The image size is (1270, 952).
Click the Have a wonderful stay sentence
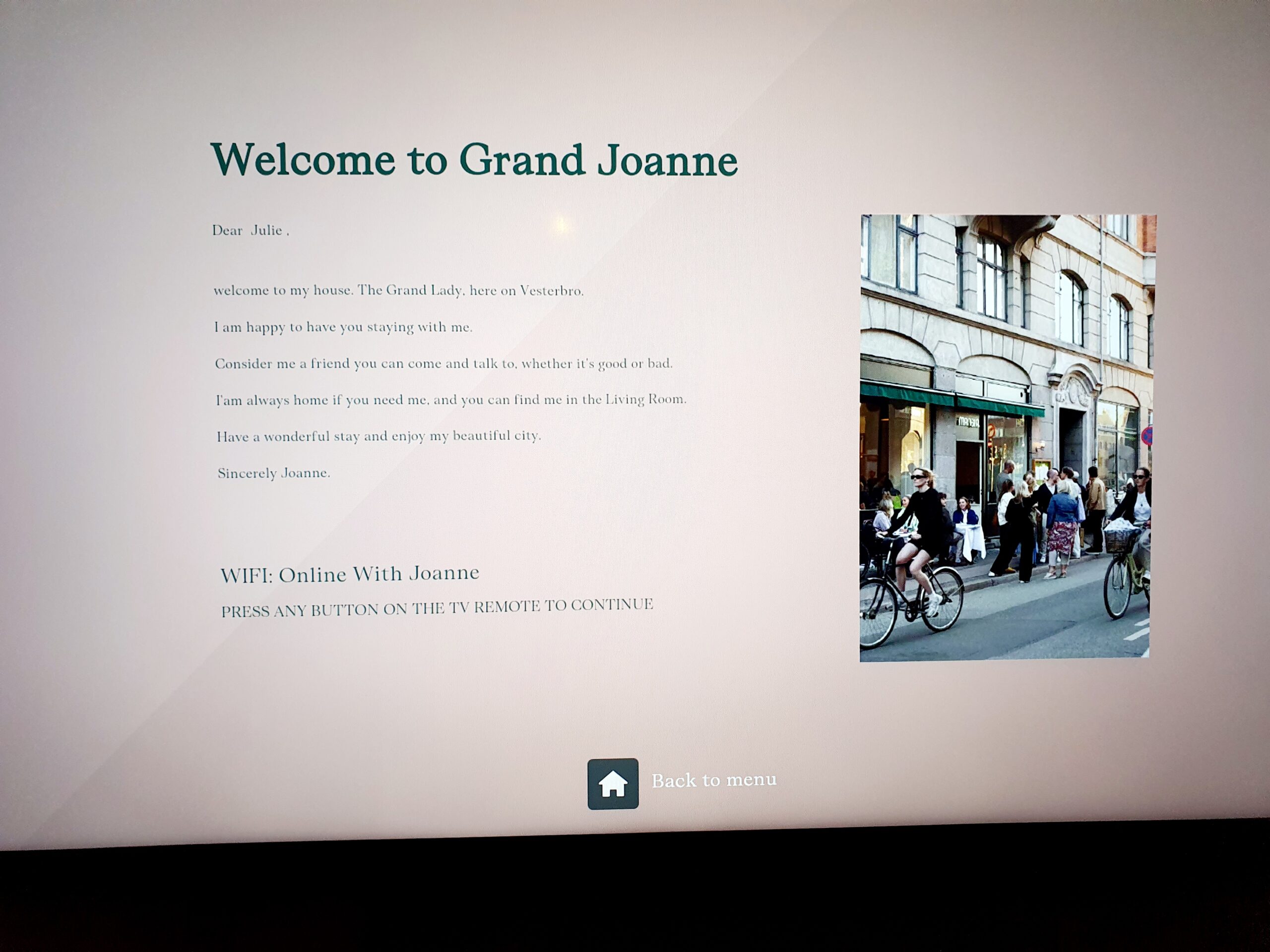click(x=379, y=436)
